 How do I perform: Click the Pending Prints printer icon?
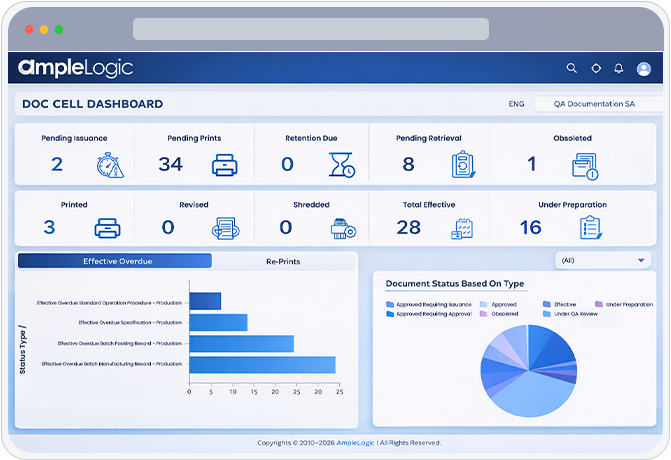click(x=225, y=165)
